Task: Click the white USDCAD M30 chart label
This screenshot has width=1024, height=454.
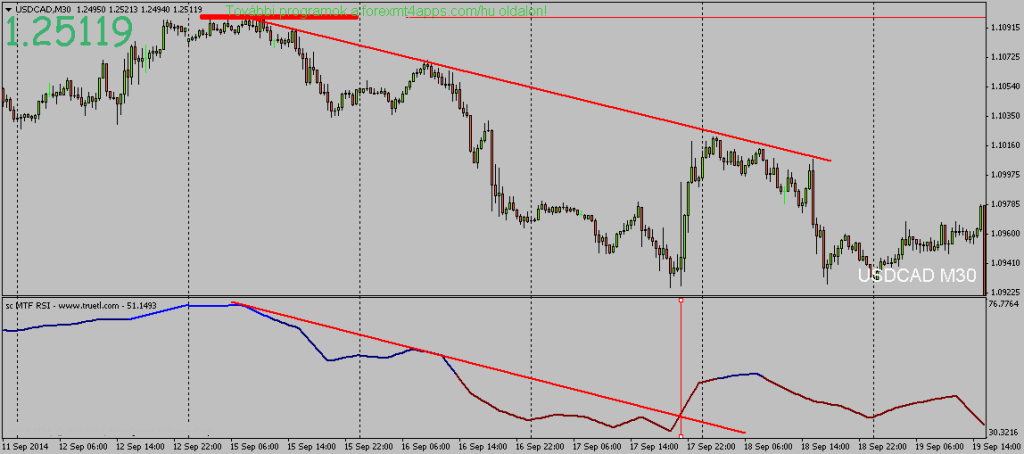Action: click(x=916, y=276)
